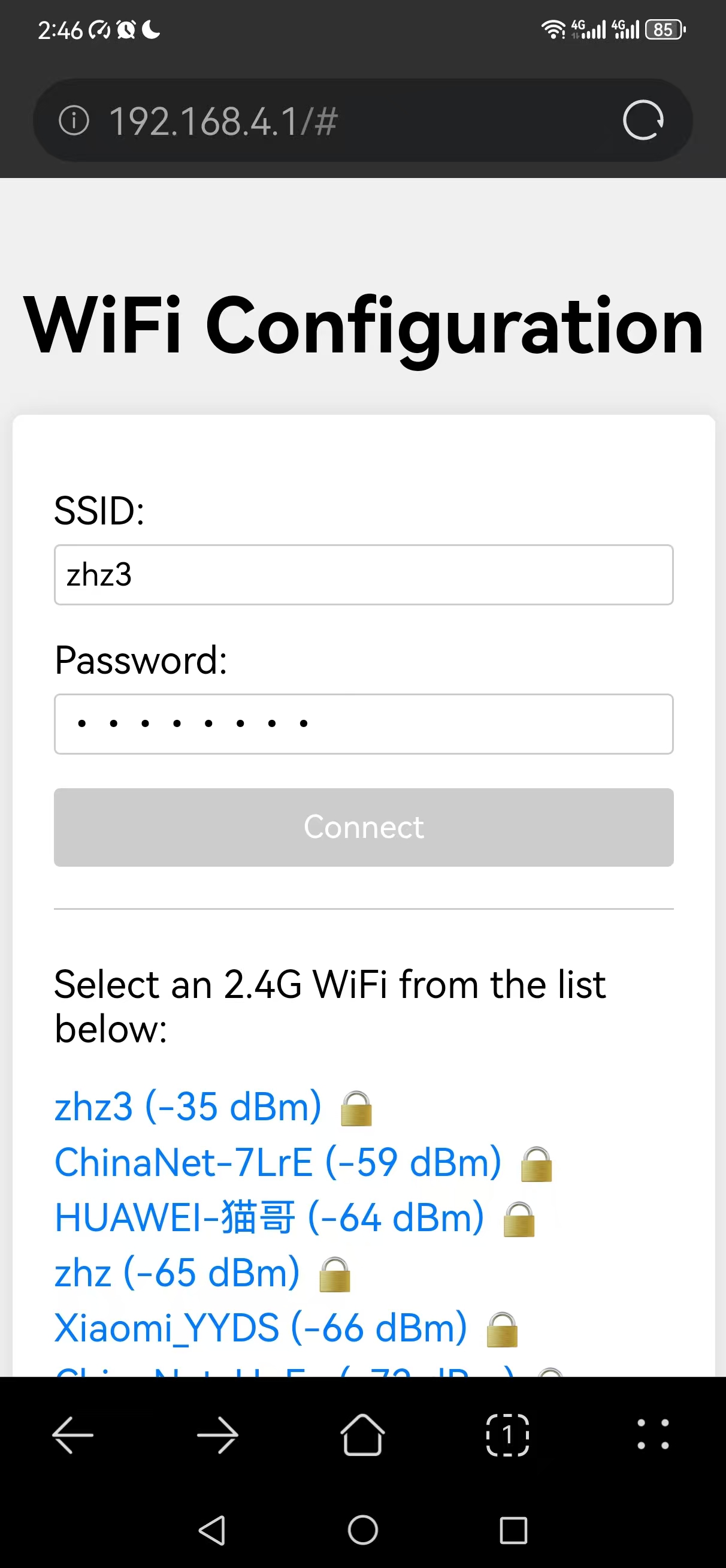The height and width of the screenshot is (1568, 726).
Task: Select the zhz (-65 dBm) network
Action: (x=202, y=1273)
